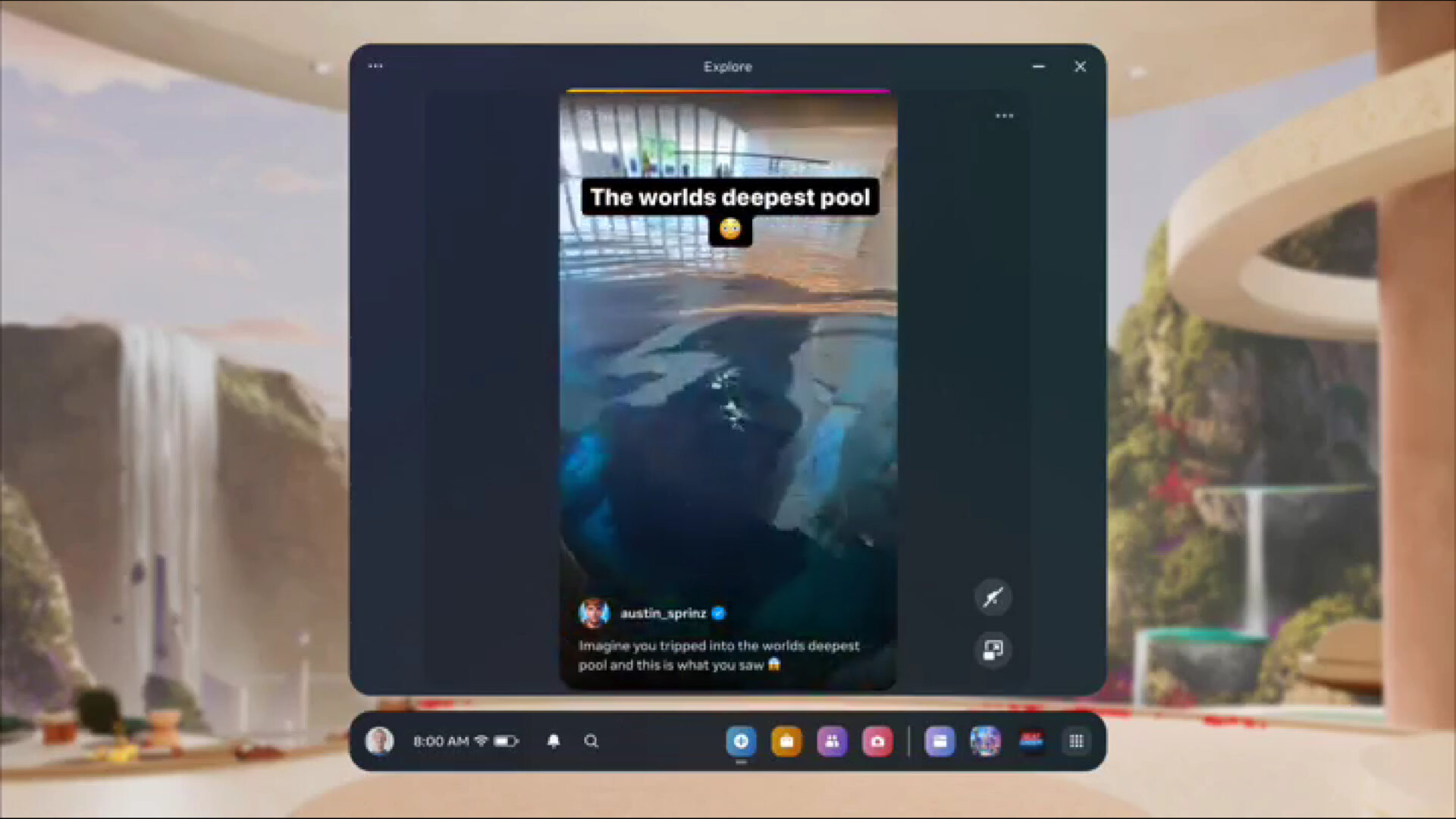Open the window options menu (three dots)
The width and height of the screenshot is (1456, 819).
(375, 66)
